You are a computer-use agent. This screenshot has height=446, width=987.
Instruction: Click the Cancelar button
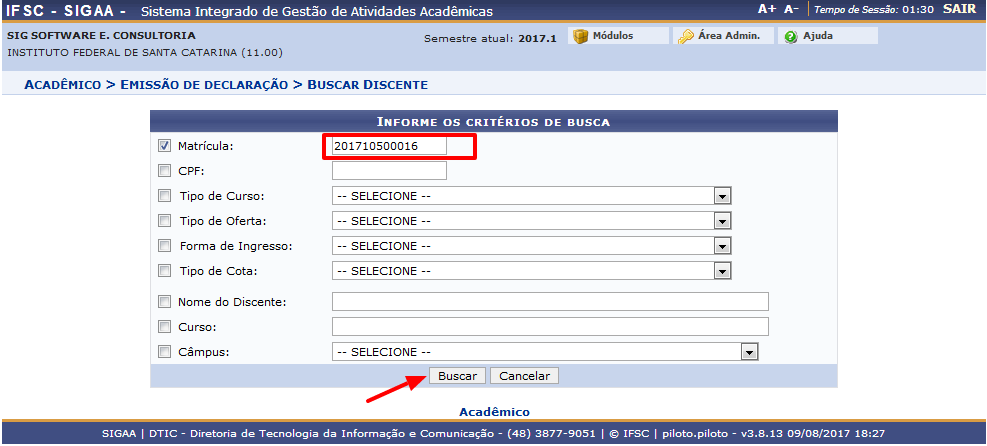(524, 376)
